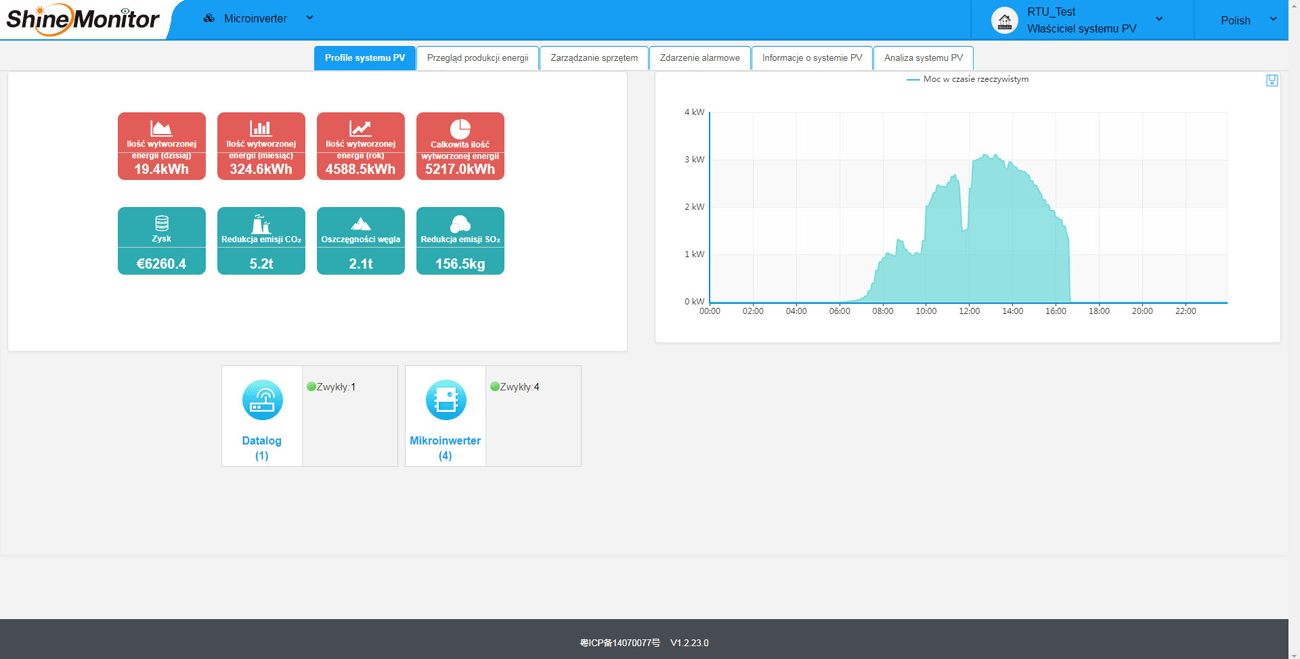Click the ShineMonitor logo
This screenshot has width=1300, height=659.
pos(83,19)
